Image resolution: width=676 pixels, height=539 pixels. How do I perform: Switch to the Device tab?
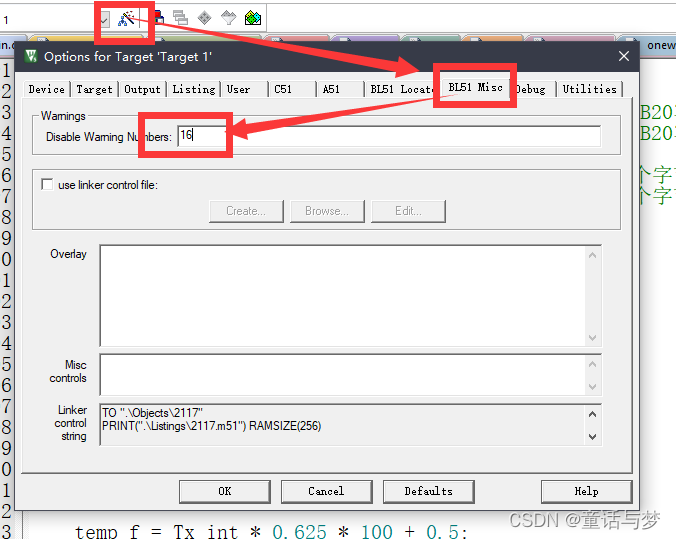coord(47,89)
